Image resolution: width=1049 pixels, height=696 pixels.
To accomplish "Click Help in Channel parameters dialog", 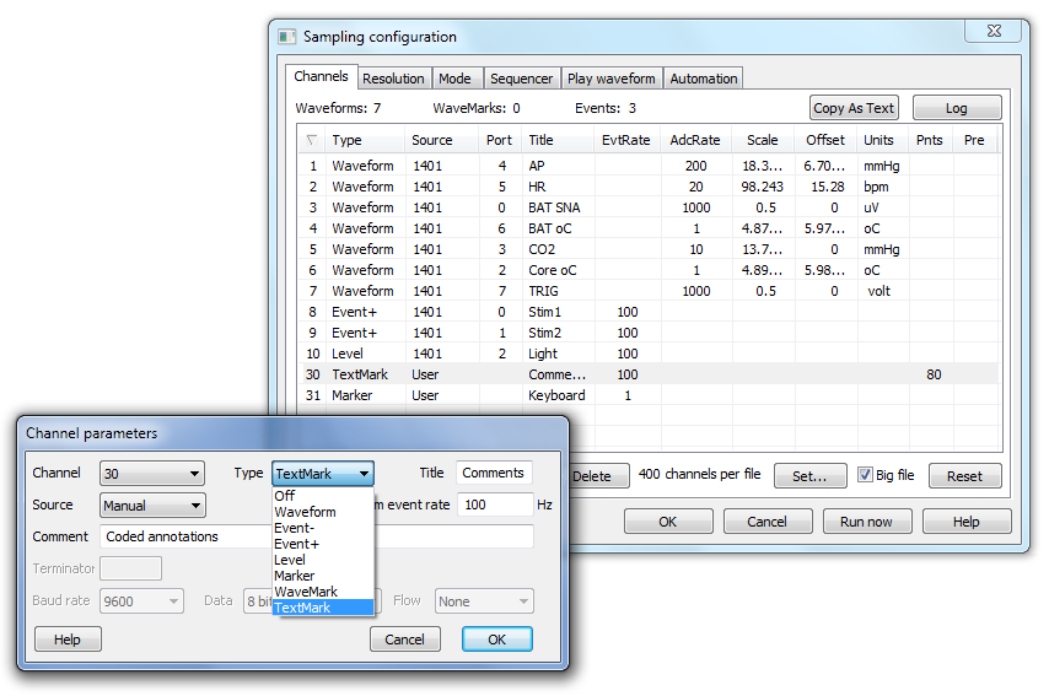I will 68,639.
